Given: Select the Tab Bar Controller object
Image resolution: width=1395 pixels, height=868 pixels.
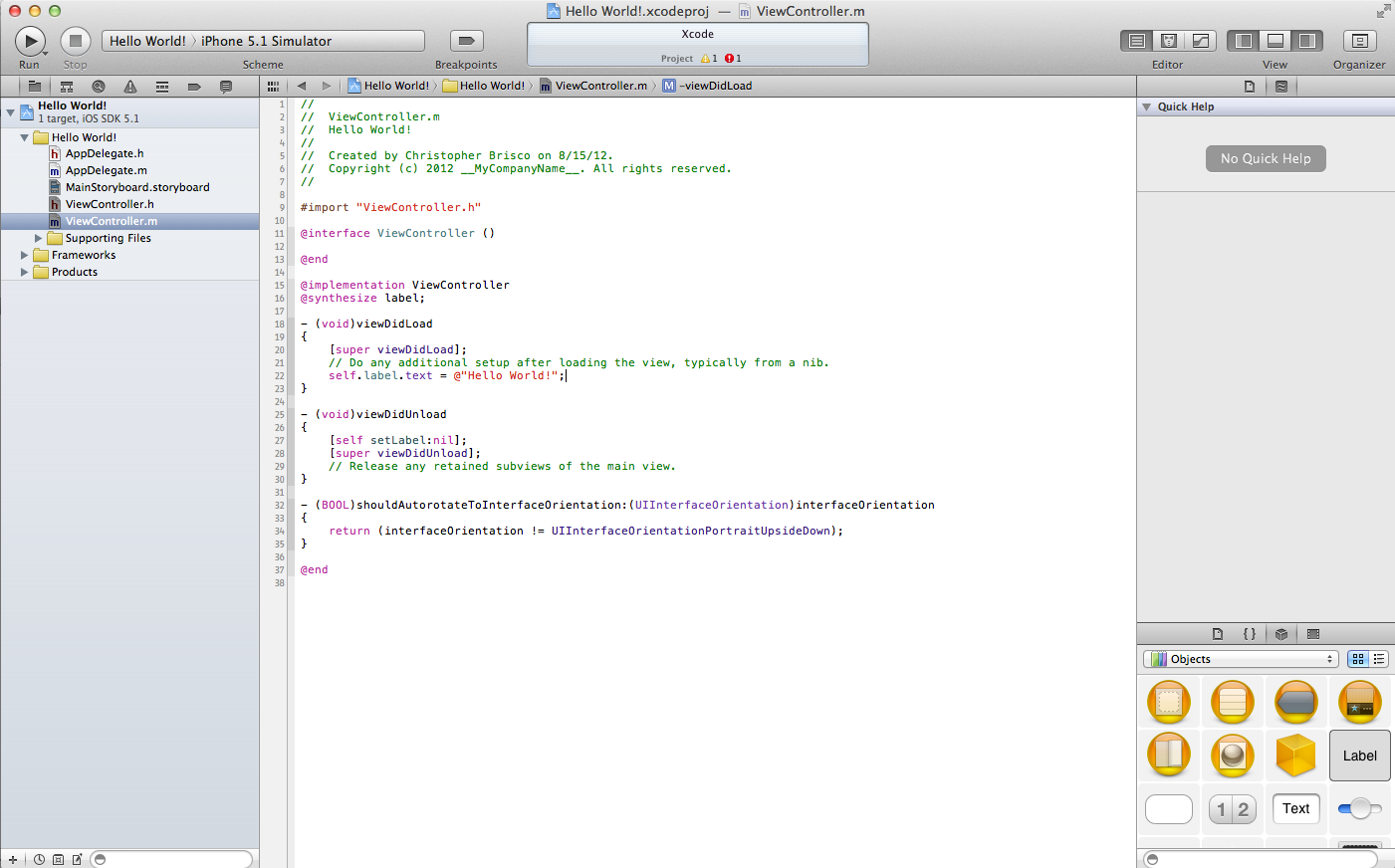Looking at the screenshot, I should point(1360,702).
